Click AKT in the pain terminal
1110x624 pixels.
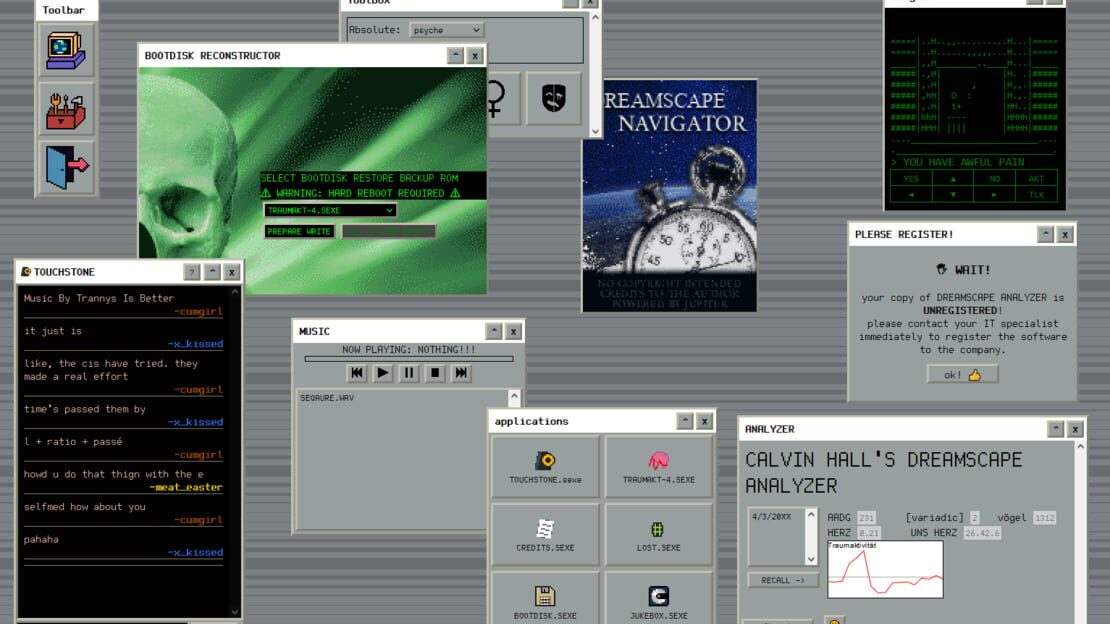(1036, 178)
